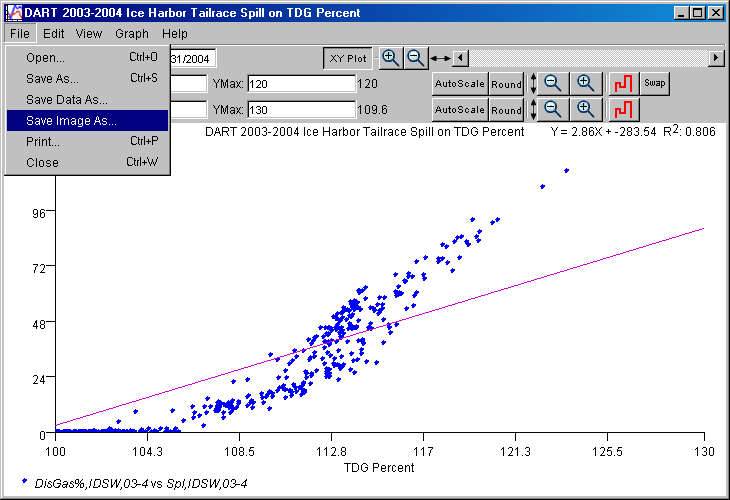This screenshot has height=500, width=730.
Task: Select Save Data As menu entry
Action: click(x=67, y=99)
